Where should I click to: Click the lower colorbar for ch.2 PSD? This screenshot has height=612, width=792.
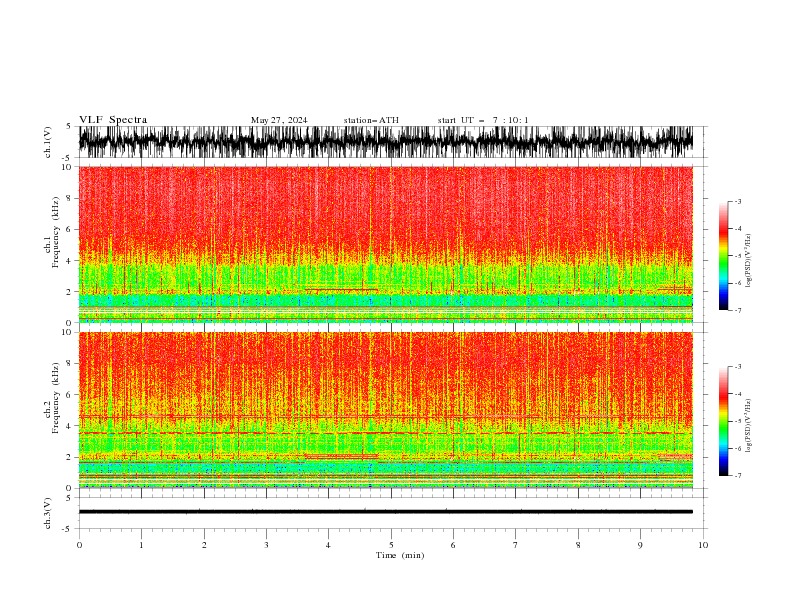(723, 421)
